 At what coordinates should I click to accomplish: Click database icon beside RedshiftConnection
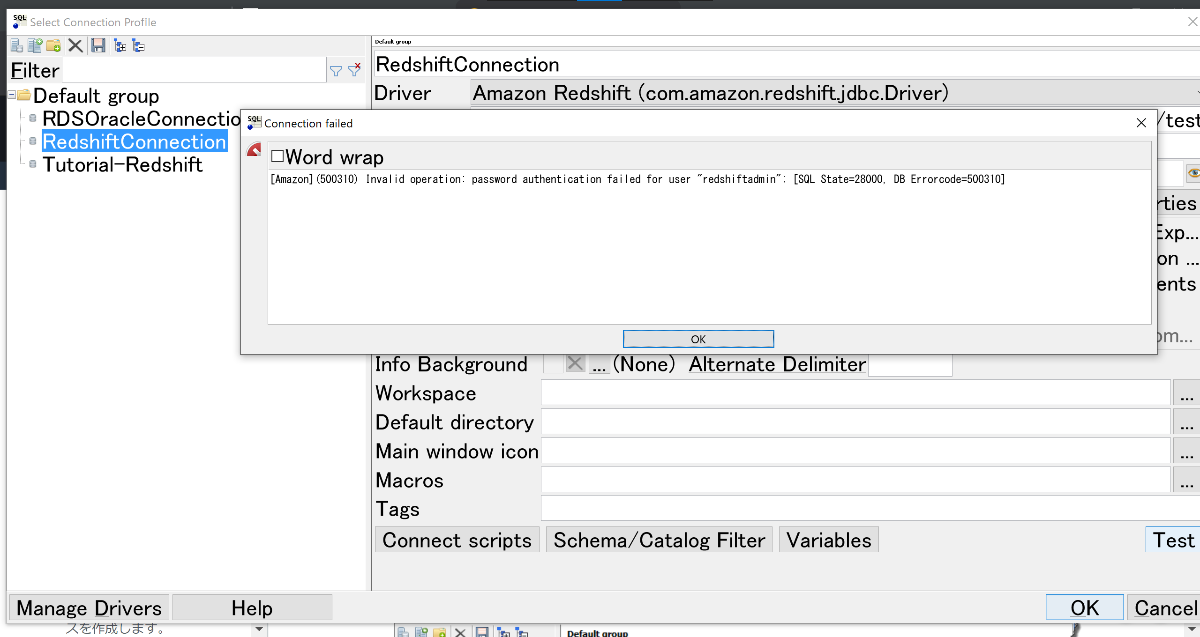[x=33, y=142]
